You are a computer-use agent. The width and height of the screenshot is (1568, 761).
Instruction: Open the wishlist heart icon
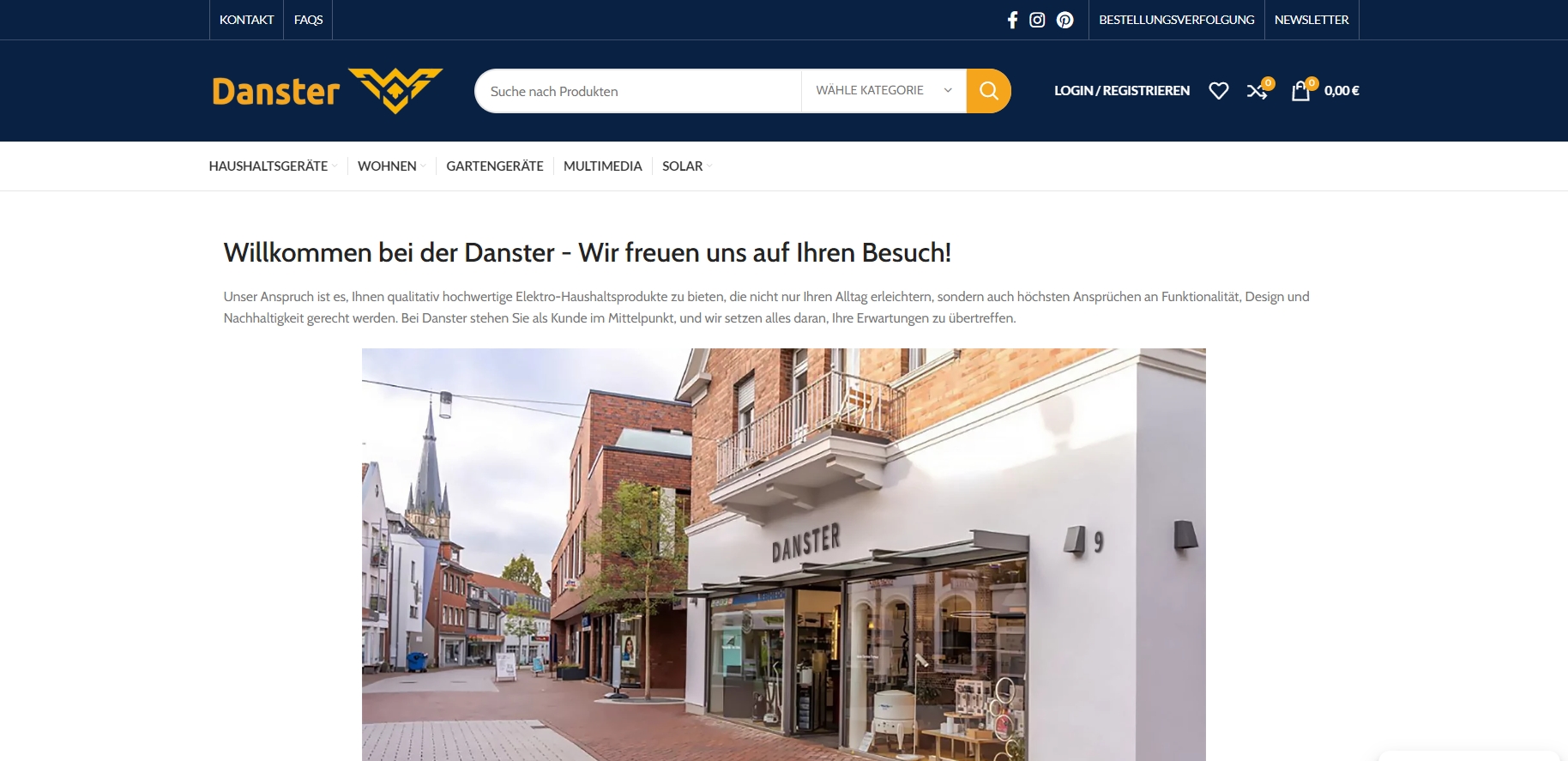(1218, 91)
